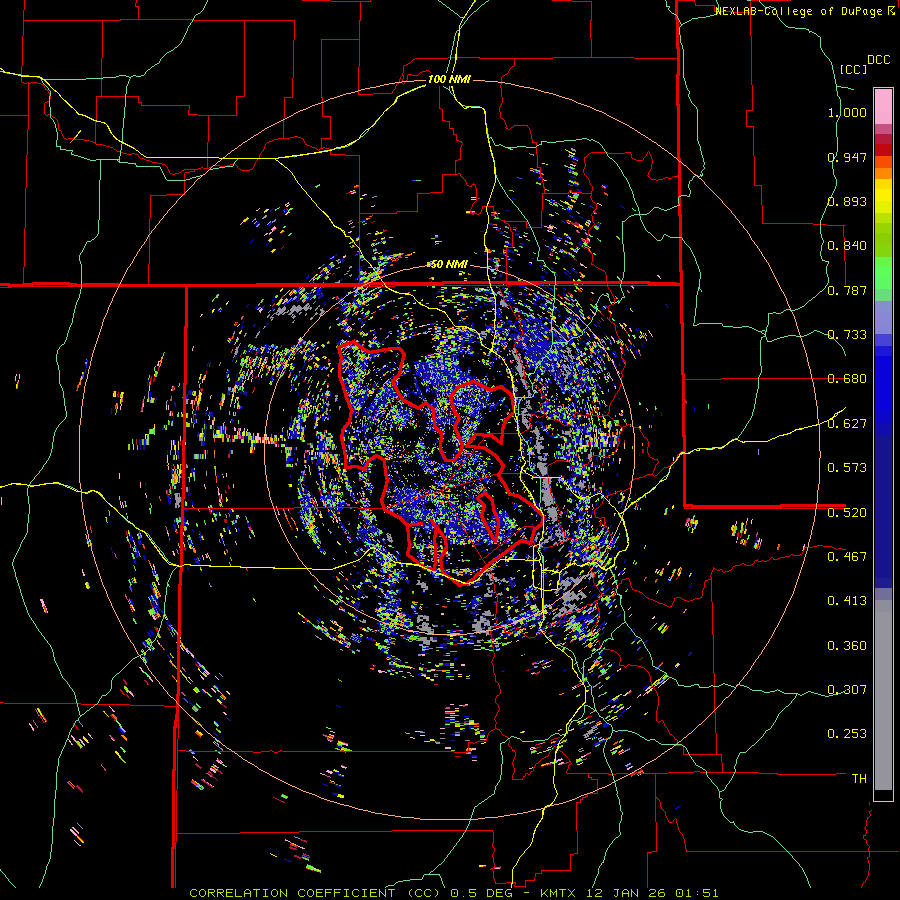Viewport: 900px width, 900px height.
Task: Click the 0.360 legend value
Action: (x=847, y=645)
